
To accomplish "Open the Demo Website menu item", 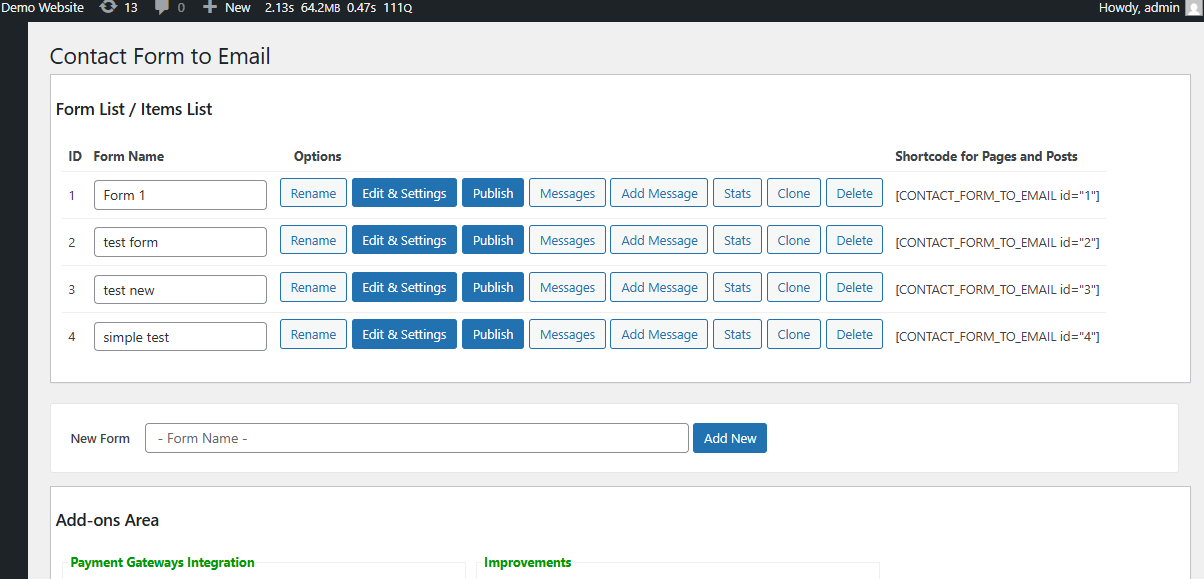I will tap(42, 8).
